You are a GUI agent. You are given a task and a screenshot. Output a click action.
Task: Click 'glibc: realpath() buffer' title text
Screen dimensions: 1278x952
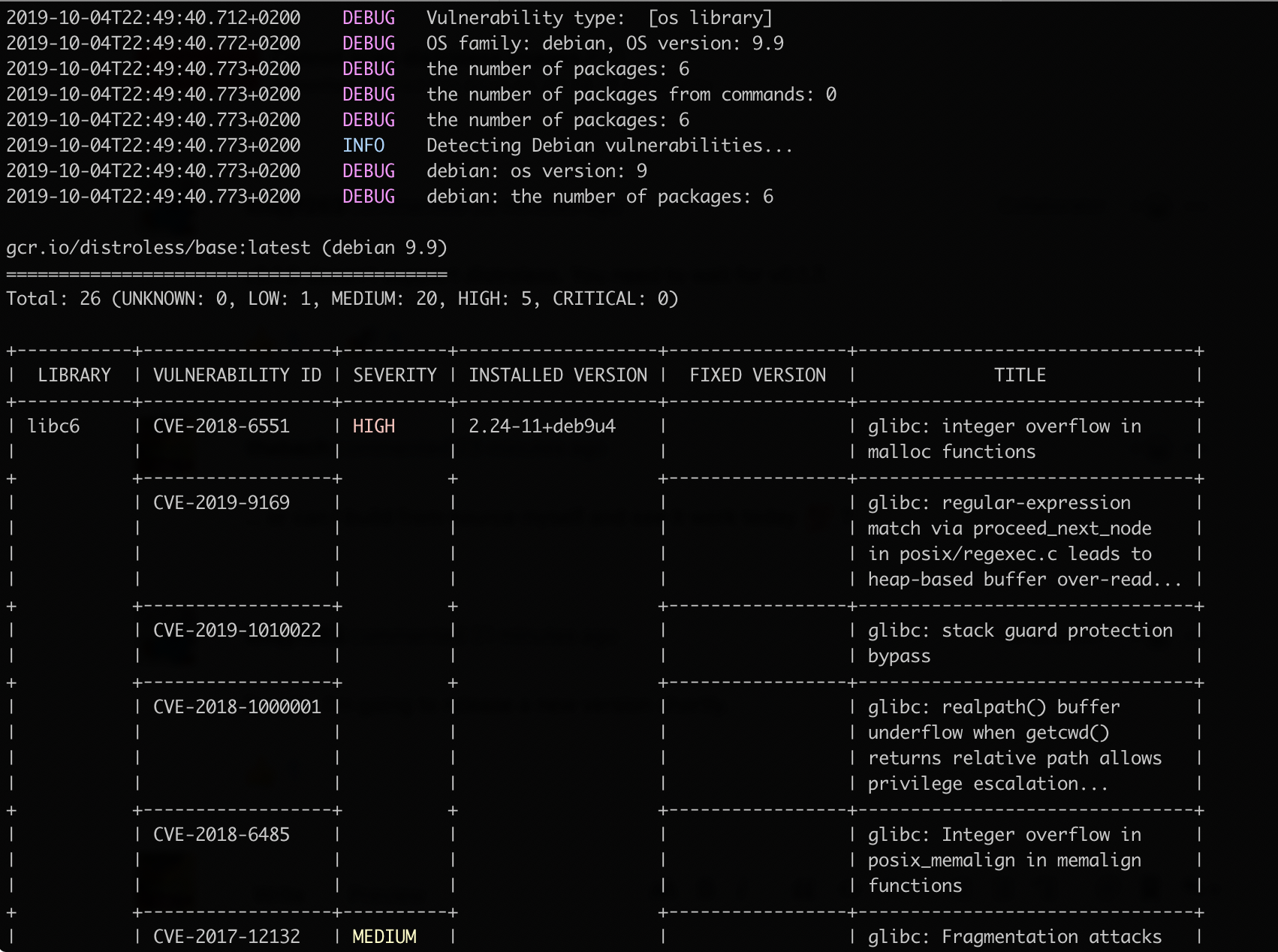click(x=994, y=707)
